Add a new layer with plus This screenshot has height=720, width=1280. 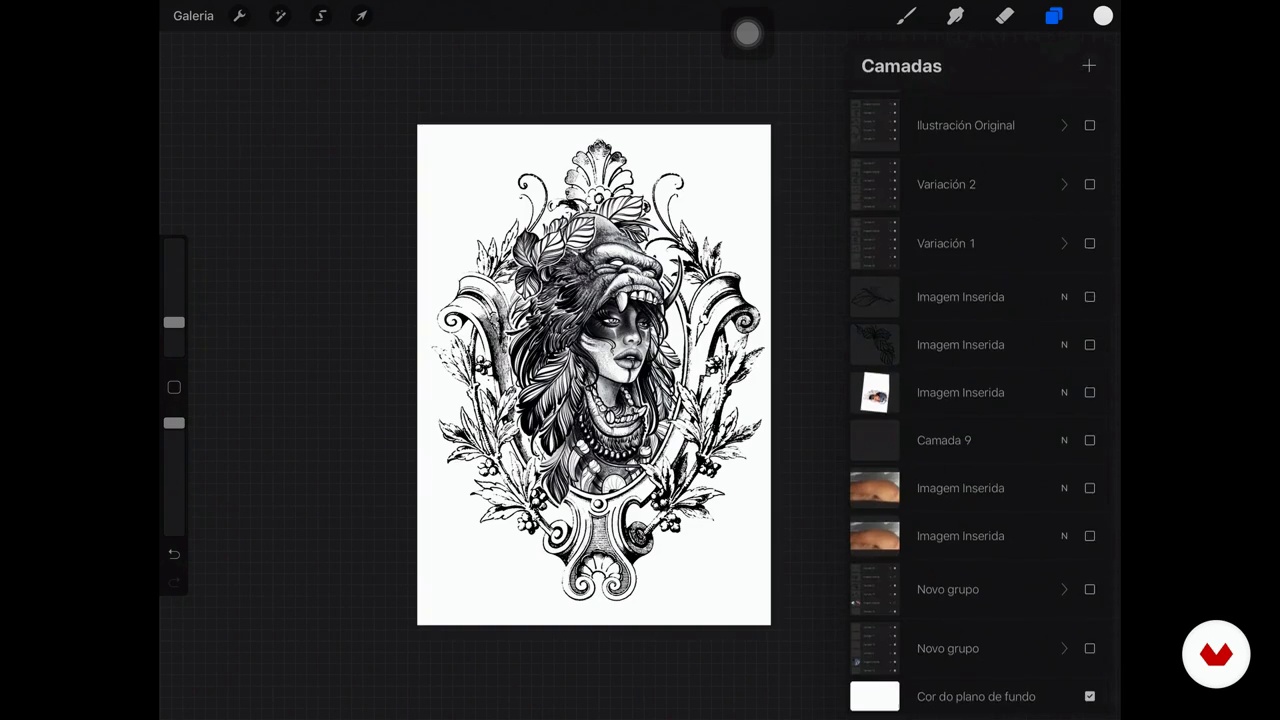(1089, 66)
